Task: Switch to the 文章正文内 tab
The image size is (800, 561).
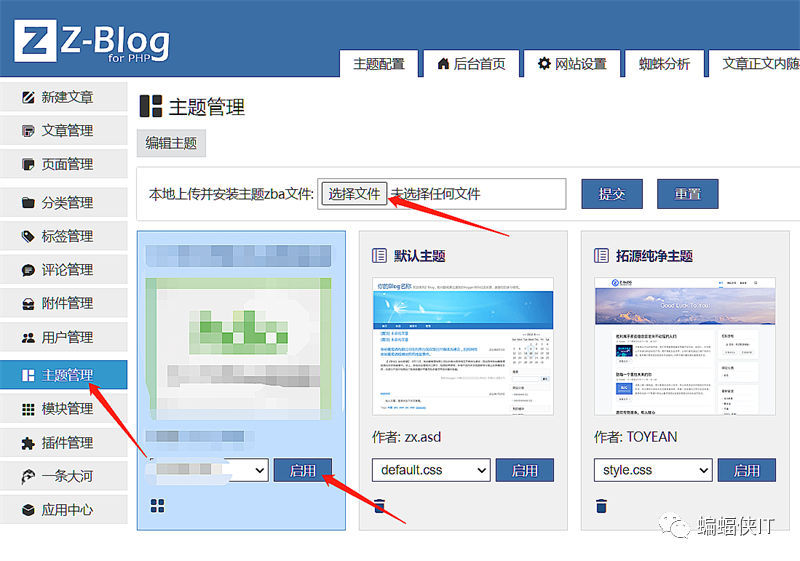Action: (x=754, y=64)
